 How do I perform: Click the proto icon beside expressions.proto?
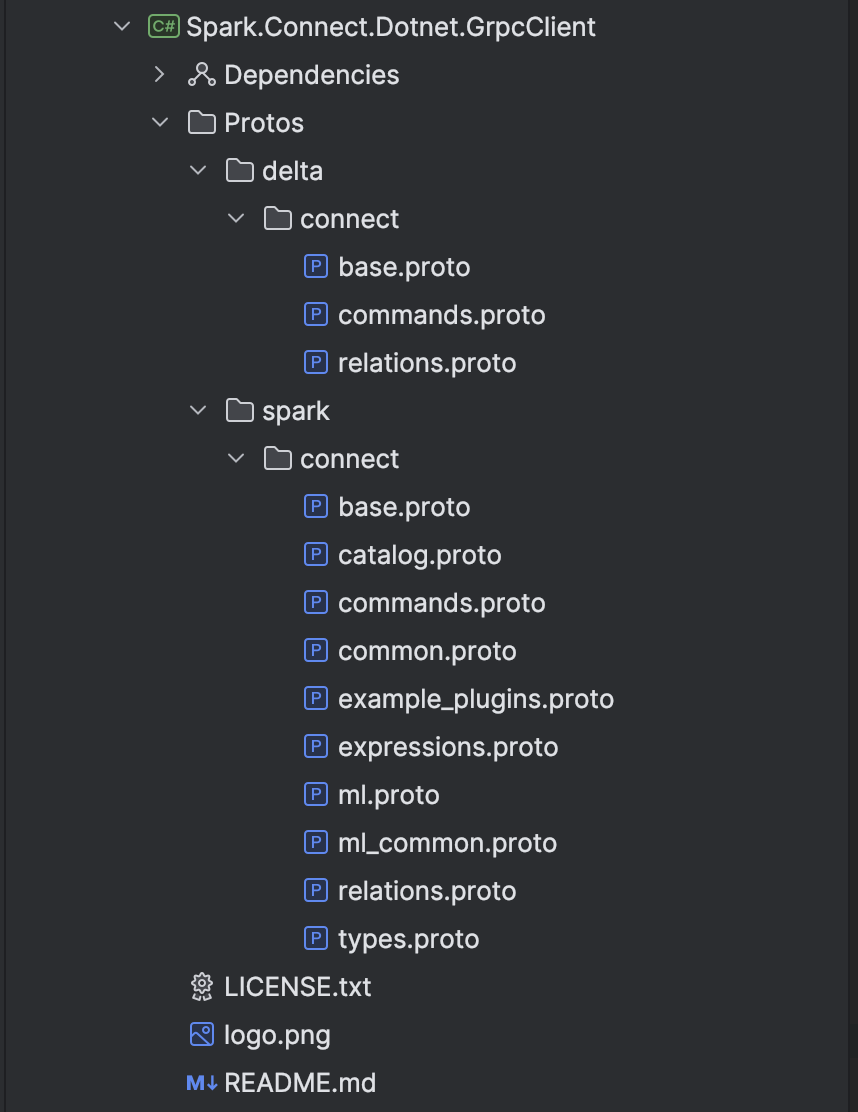316,747
